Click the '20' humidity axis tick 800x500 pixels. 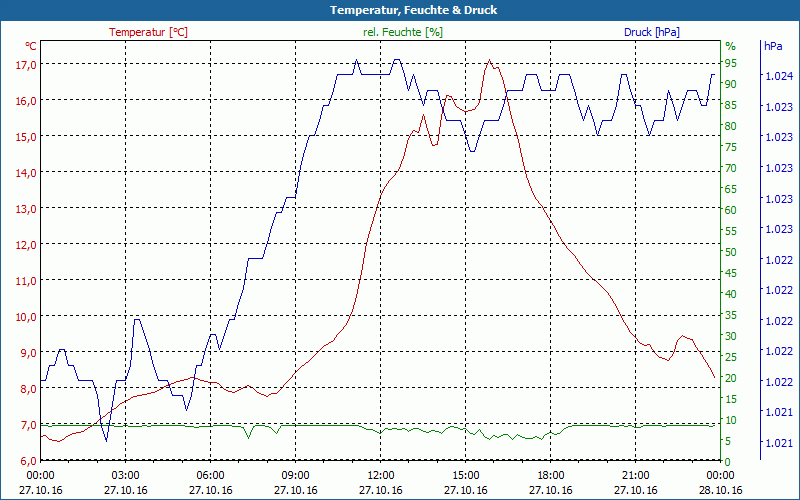(x=731, y=378)
